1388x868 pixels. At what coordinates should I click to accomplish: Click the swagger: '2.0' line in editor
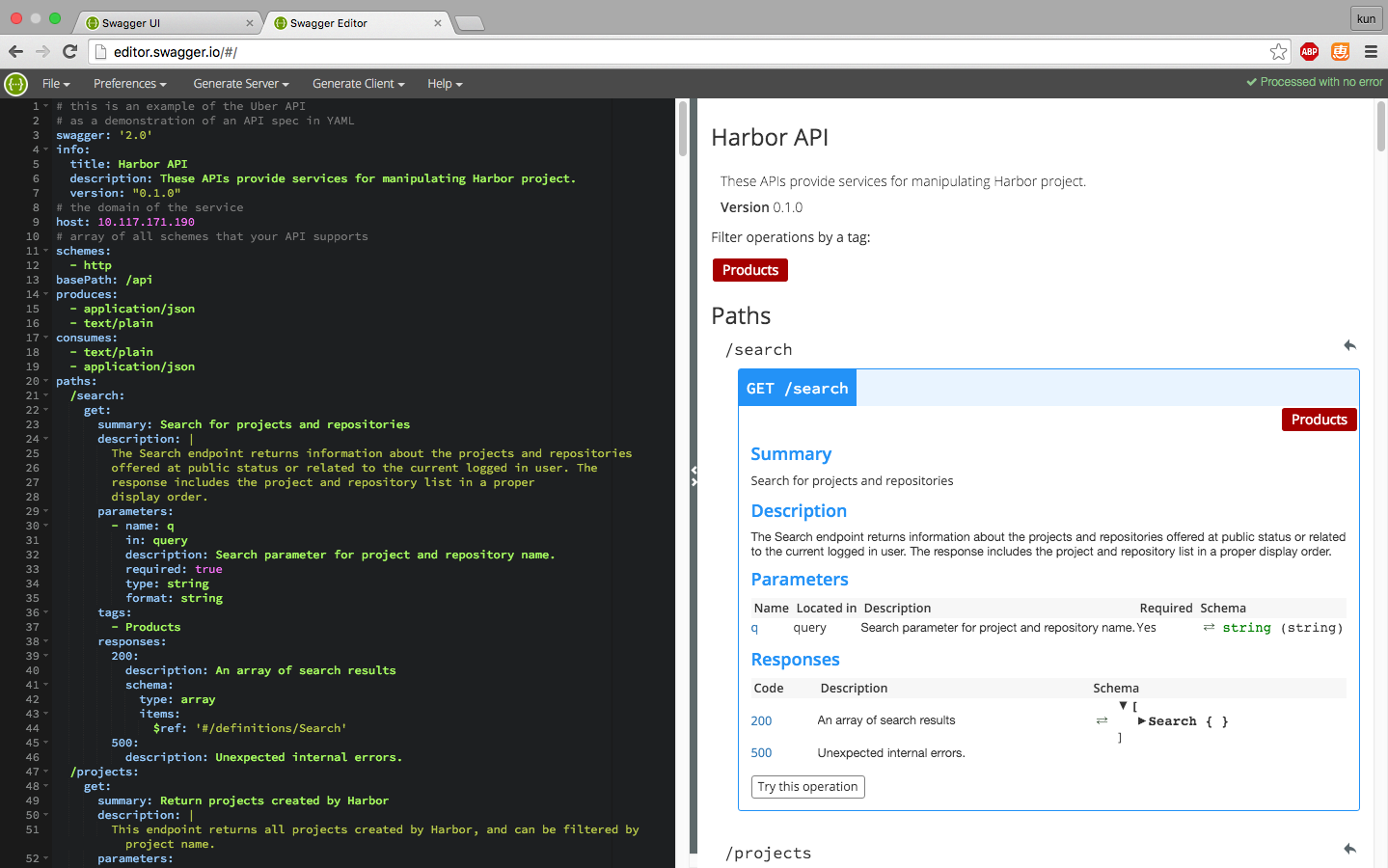tap(104, 135)
